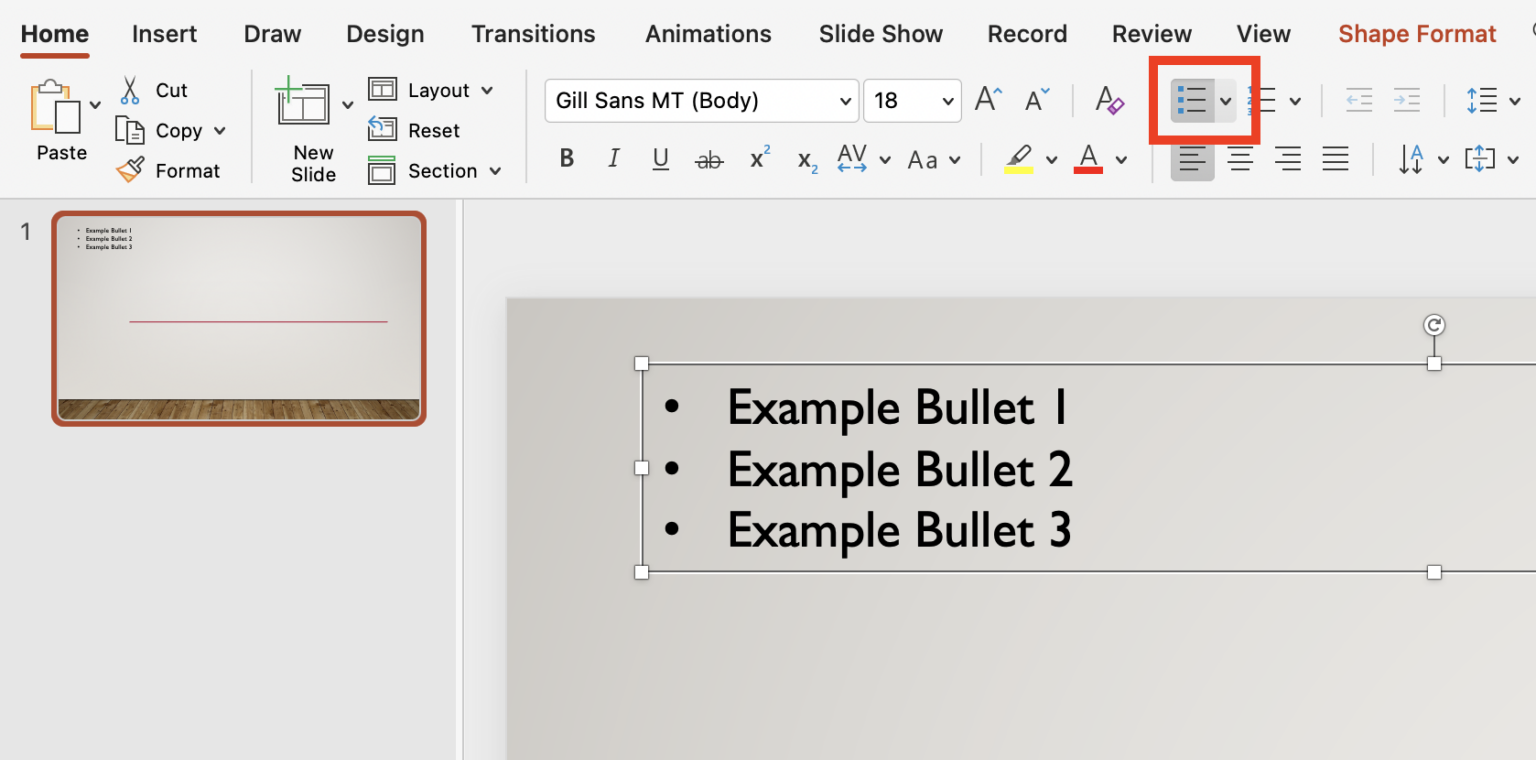Image resolution: width=1536 pixels, height=760 pixels.
Task: Open the Layout menu
Action: coord(431,90)
